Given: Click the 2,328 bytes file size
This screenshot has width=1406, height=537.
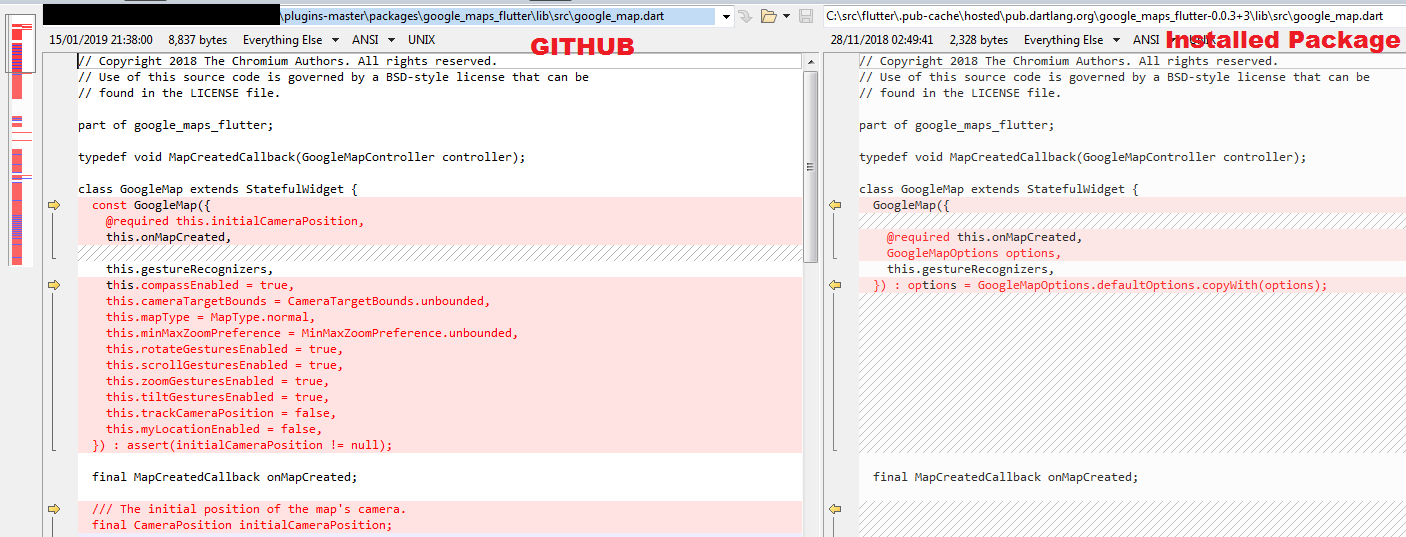Looking at the screenshot, I should click(x=979, y=40).
